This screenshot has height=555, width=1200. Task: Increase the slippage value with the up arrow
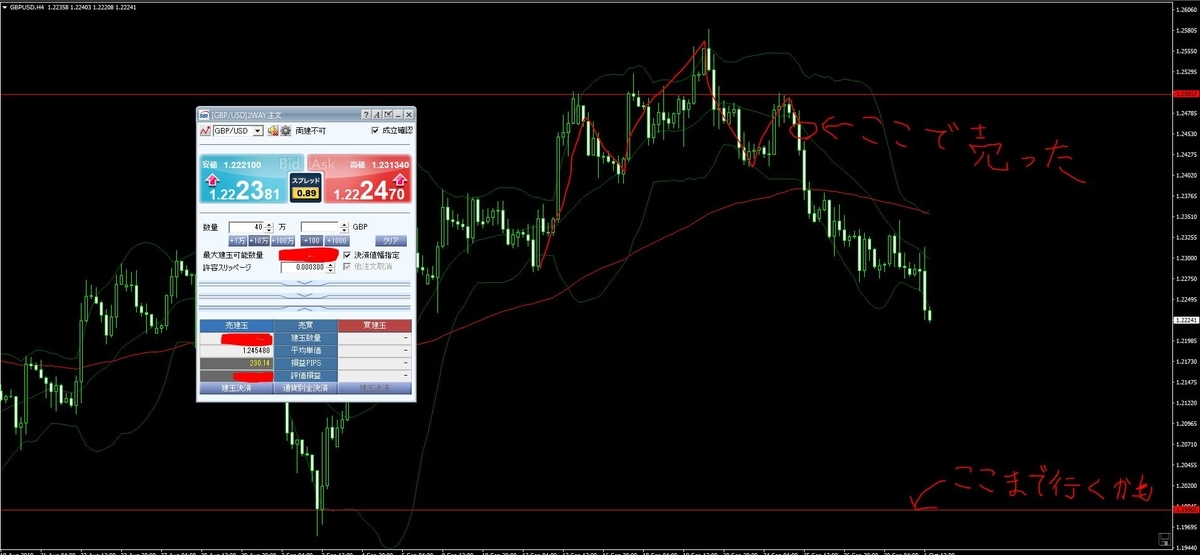[x=330, y=264]
